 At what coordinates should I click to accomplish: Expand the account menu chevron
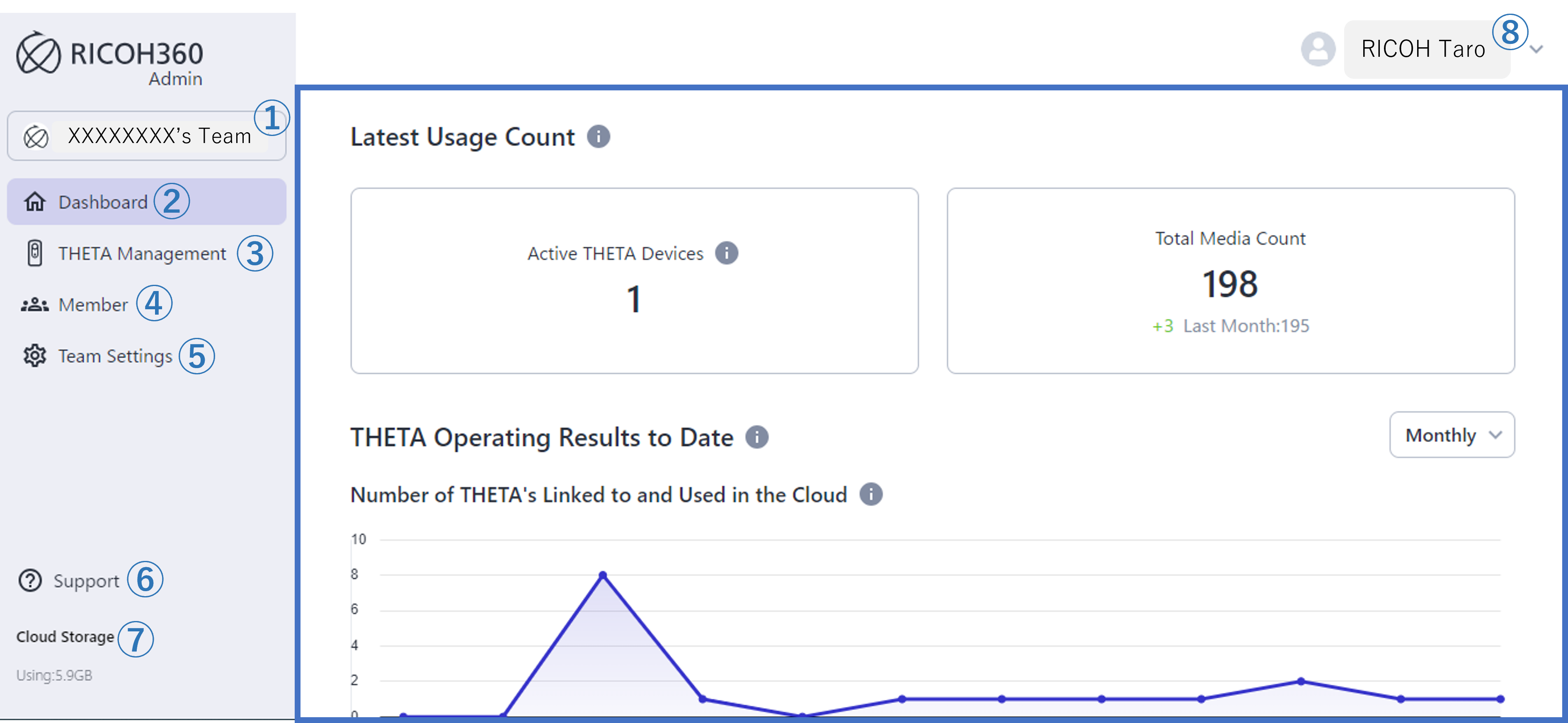[1536, 49]
